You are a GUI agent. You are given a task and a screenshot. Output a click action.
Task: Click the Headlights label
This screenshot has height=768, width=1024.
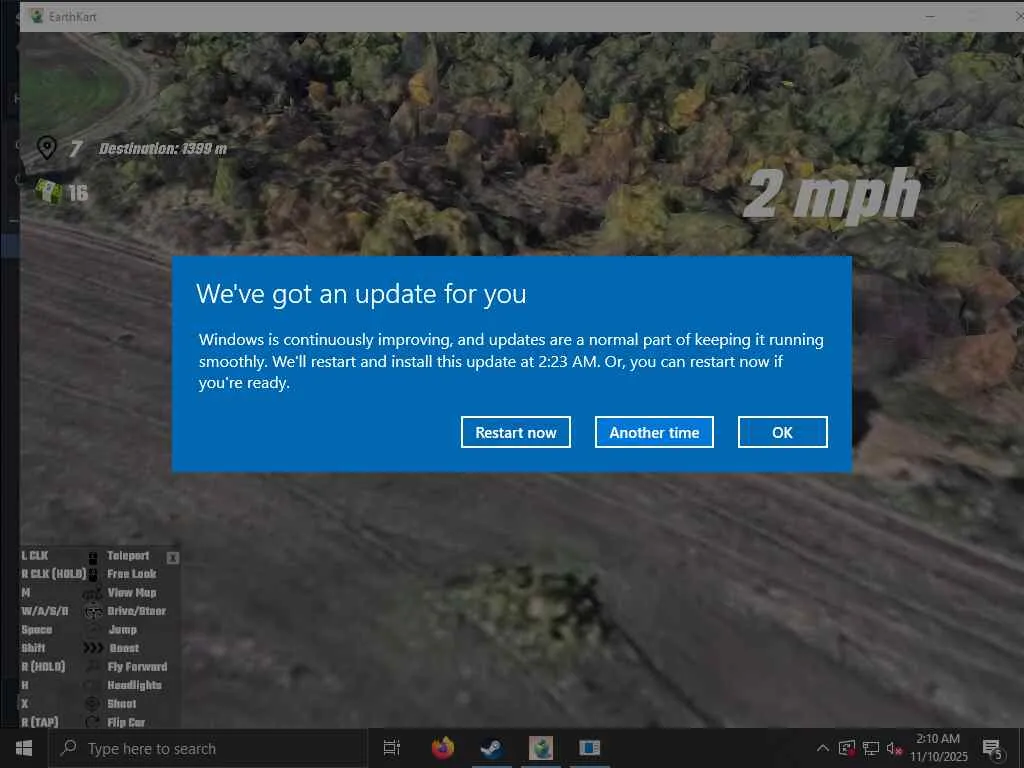pos(135,685)
